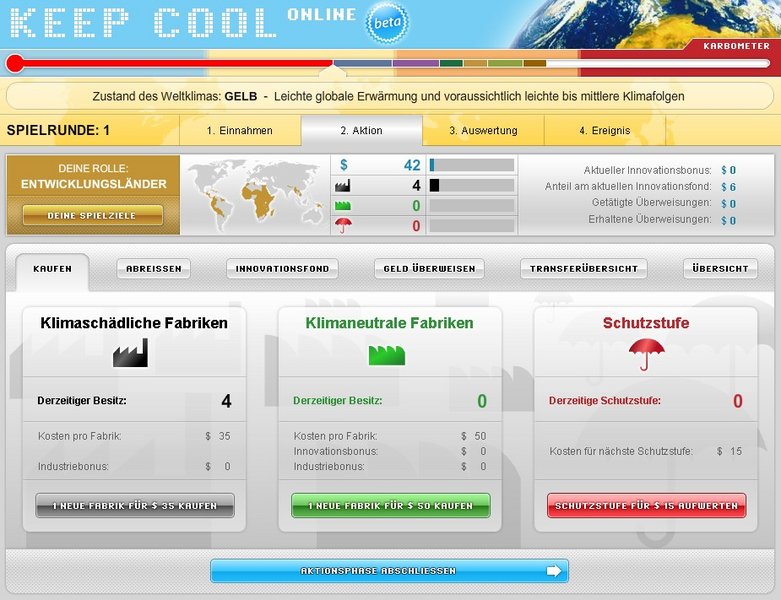Click Zustand des Weltklimas status message
781x600 pixels.
point(389,96)
